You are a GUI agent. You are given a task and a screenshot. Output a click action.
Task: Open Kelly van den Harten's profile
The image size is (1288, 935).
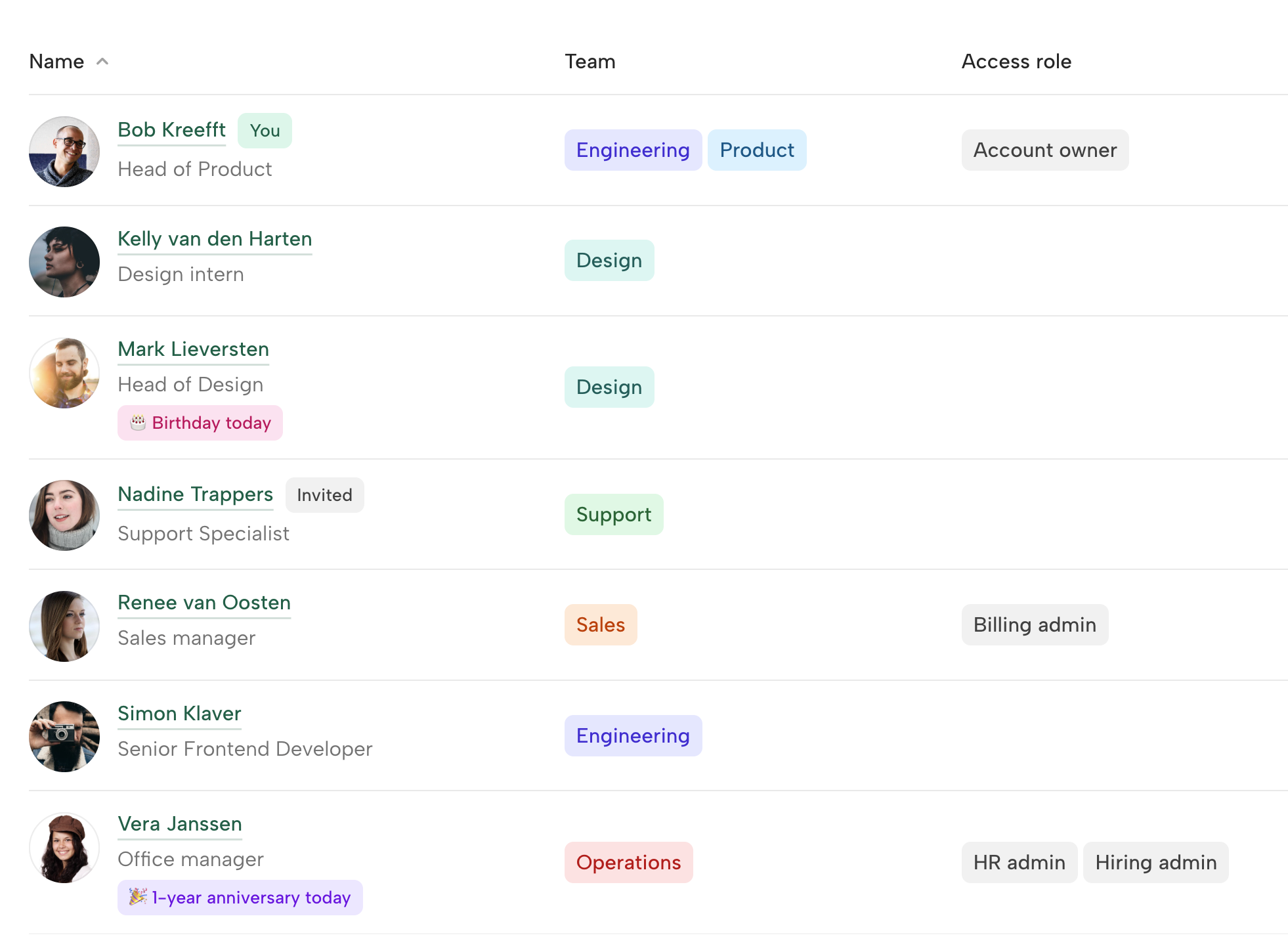pos(215,239)
